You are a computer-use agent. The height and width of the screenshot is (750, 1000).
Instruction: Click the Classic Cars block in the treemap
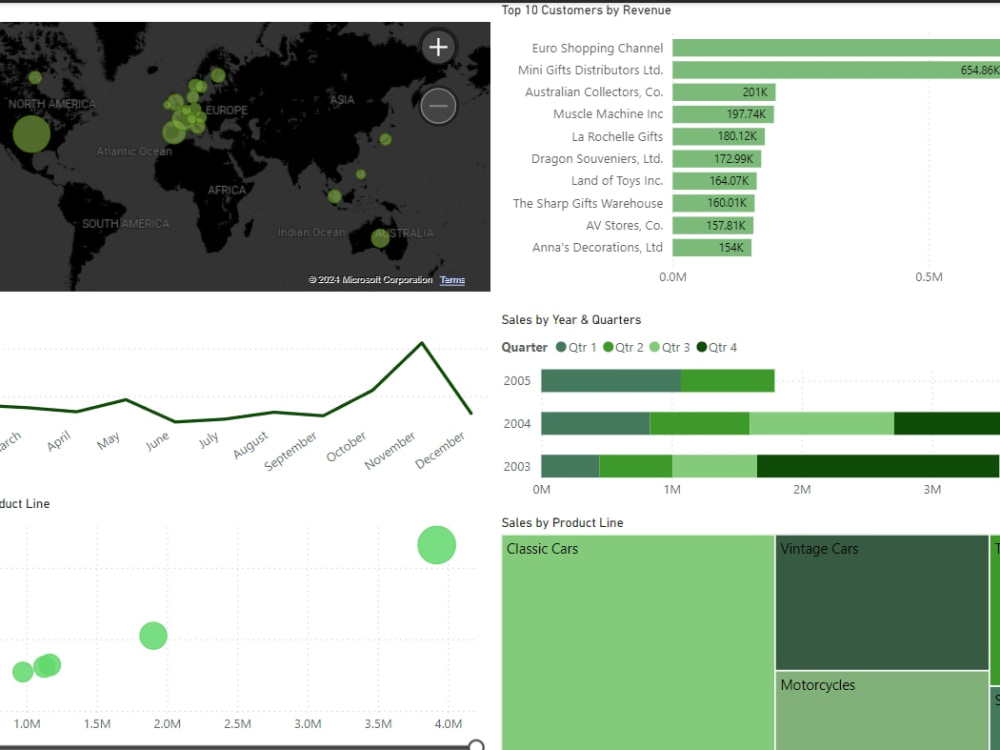point(636,640)
